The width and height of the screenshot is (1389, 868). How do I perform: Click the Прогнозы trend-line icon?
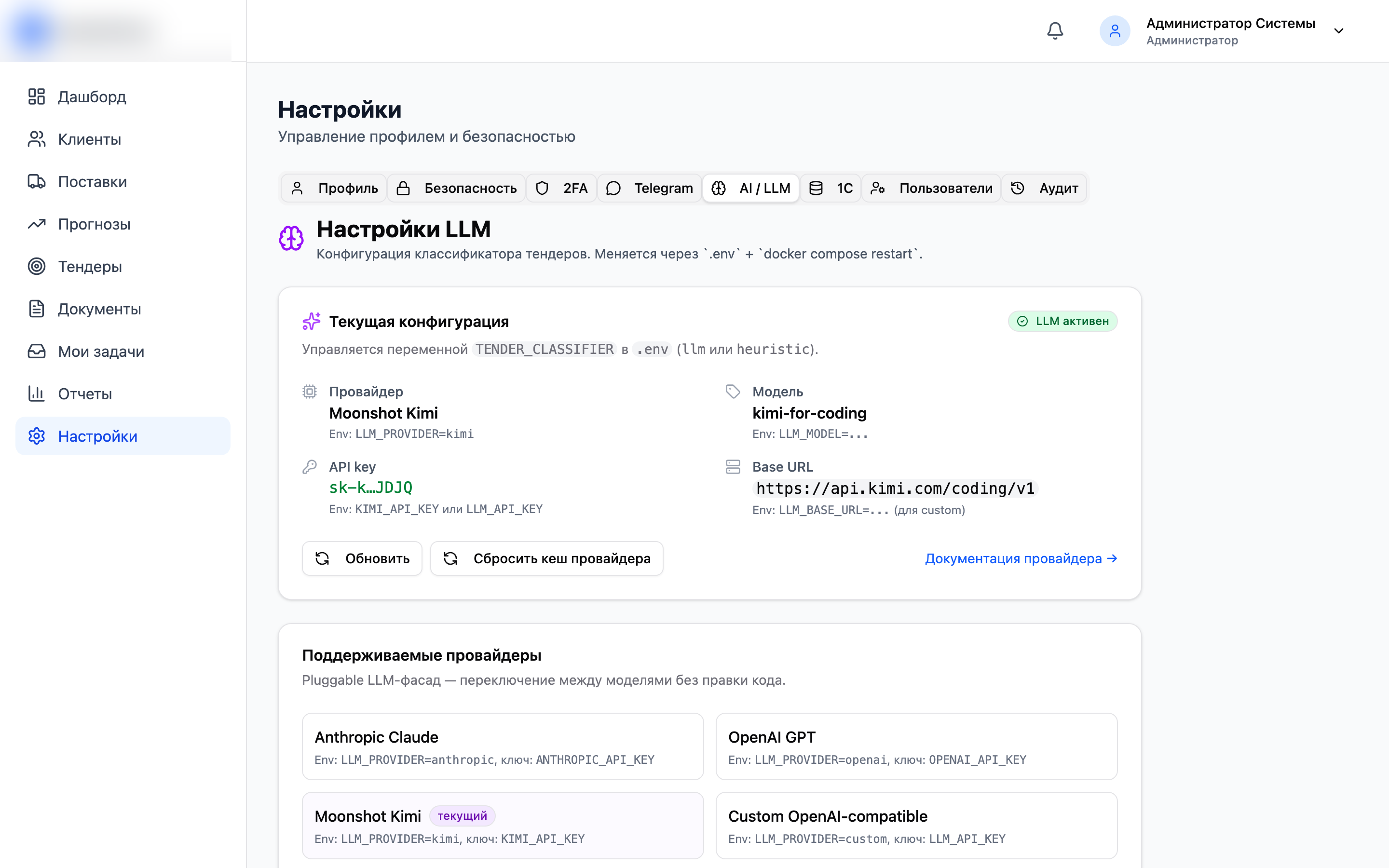coord(37,224)
